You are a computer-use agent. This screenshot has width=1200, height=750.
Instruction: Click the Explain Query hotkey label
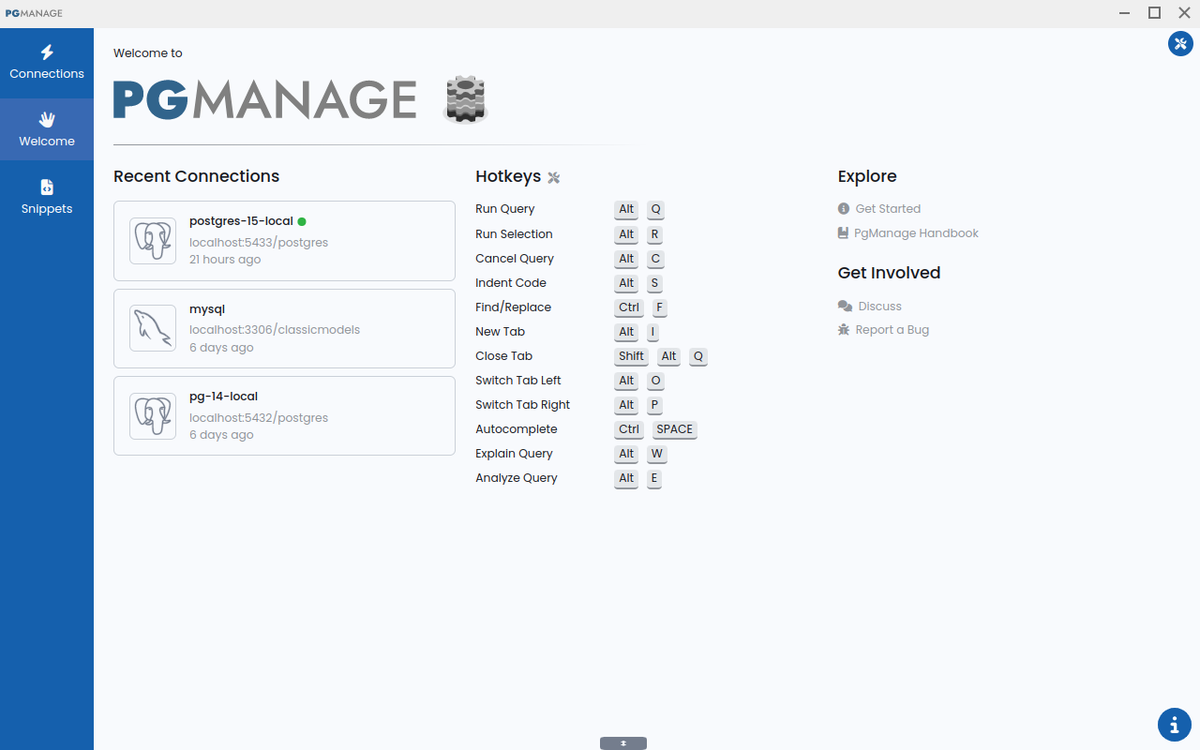[x=514, y=454]
